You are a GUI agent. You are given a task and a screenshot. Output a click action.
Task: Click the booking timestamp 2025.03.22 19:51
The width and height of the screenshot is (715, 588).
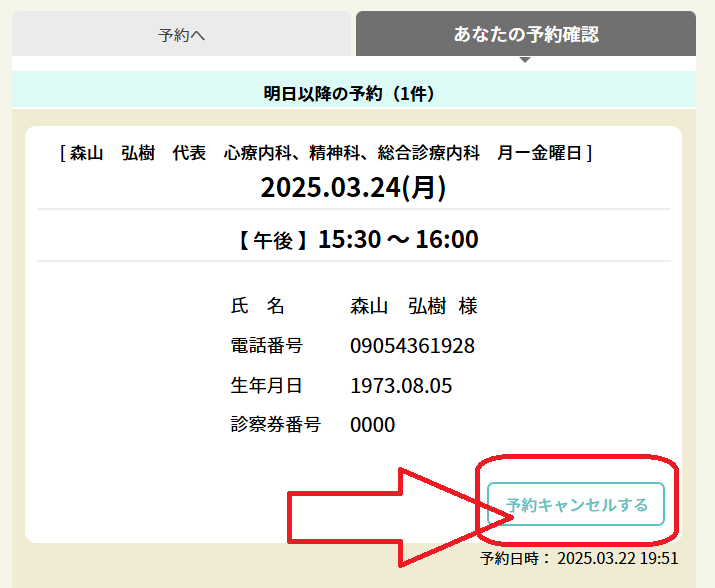(x=618, y=558)
